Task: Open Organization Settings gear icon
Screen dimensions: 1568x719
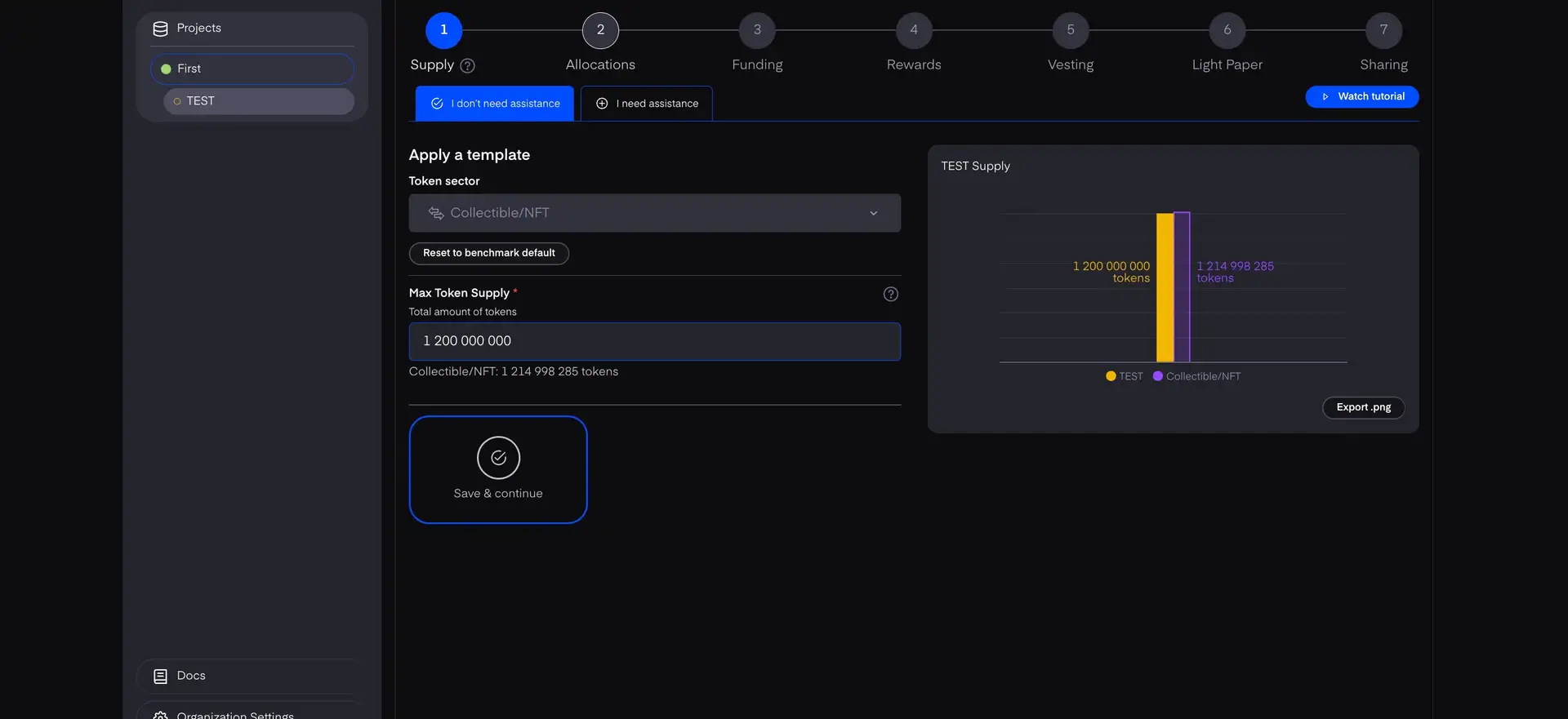Action: pyautogui.click(x=160, y=715)
